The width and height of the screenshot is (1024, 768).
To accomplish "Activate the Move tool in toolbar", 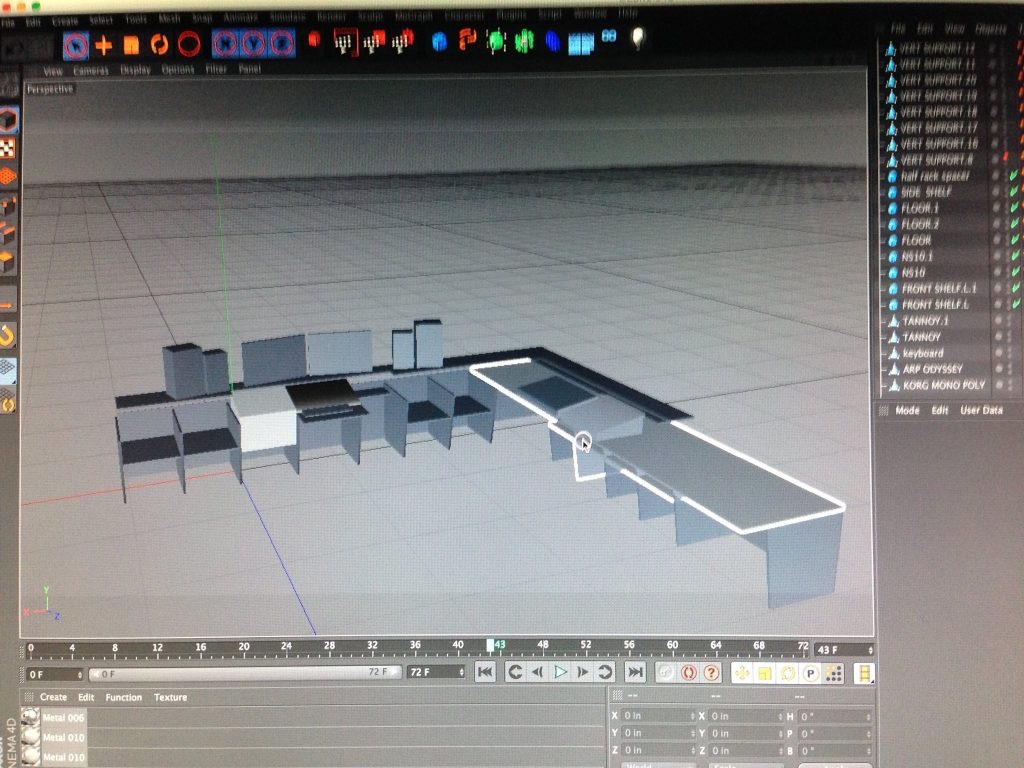I will tap(103, 45).
